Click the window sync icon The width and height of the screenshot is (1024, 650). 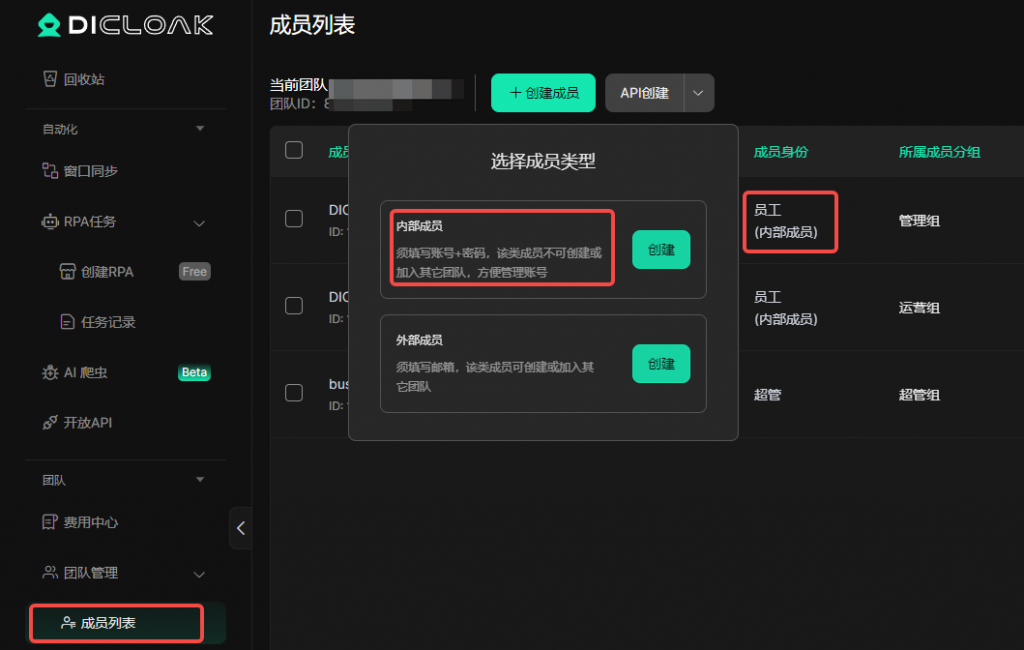click(50, 171)
